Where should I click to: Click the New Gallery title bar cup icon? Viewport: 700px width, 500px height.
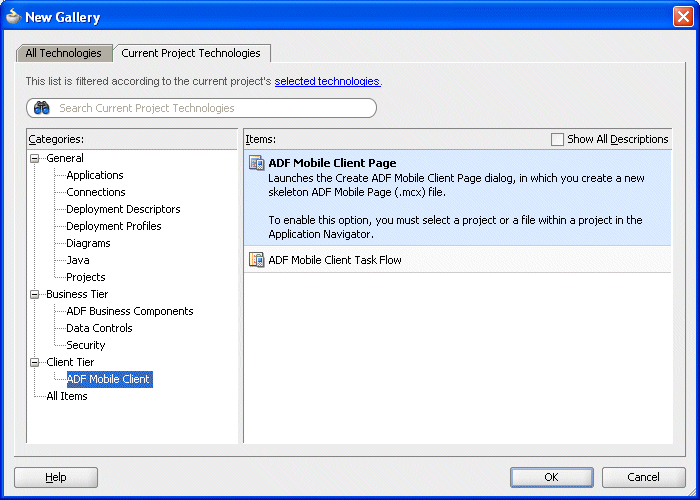pyautogui.click(x=13, y=17)
